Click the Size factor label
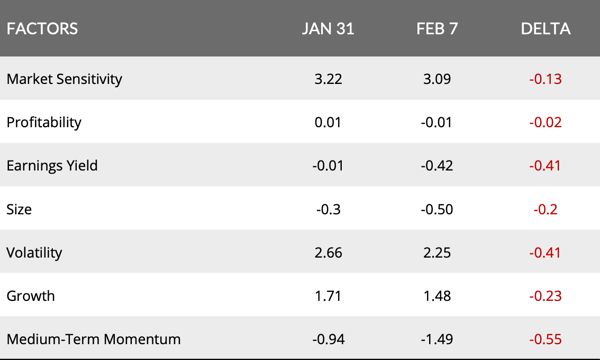 click(x=19, y=209)
